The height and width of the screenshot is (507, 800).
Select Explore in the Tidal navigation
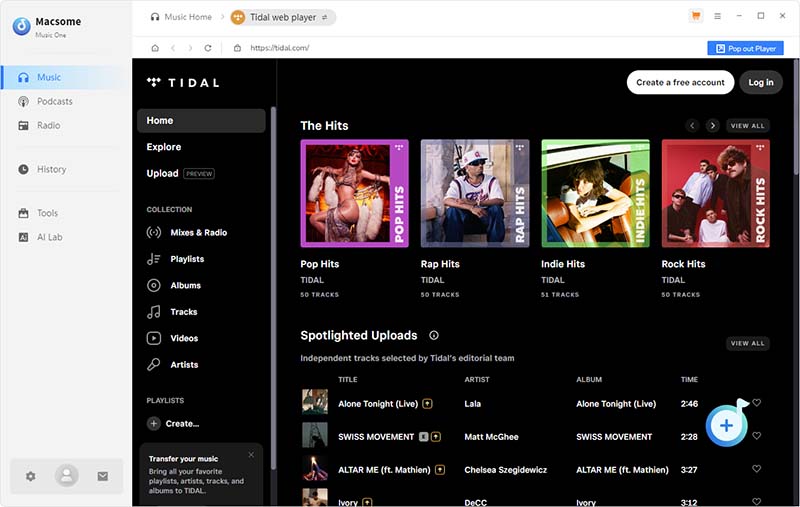(164, 147)
